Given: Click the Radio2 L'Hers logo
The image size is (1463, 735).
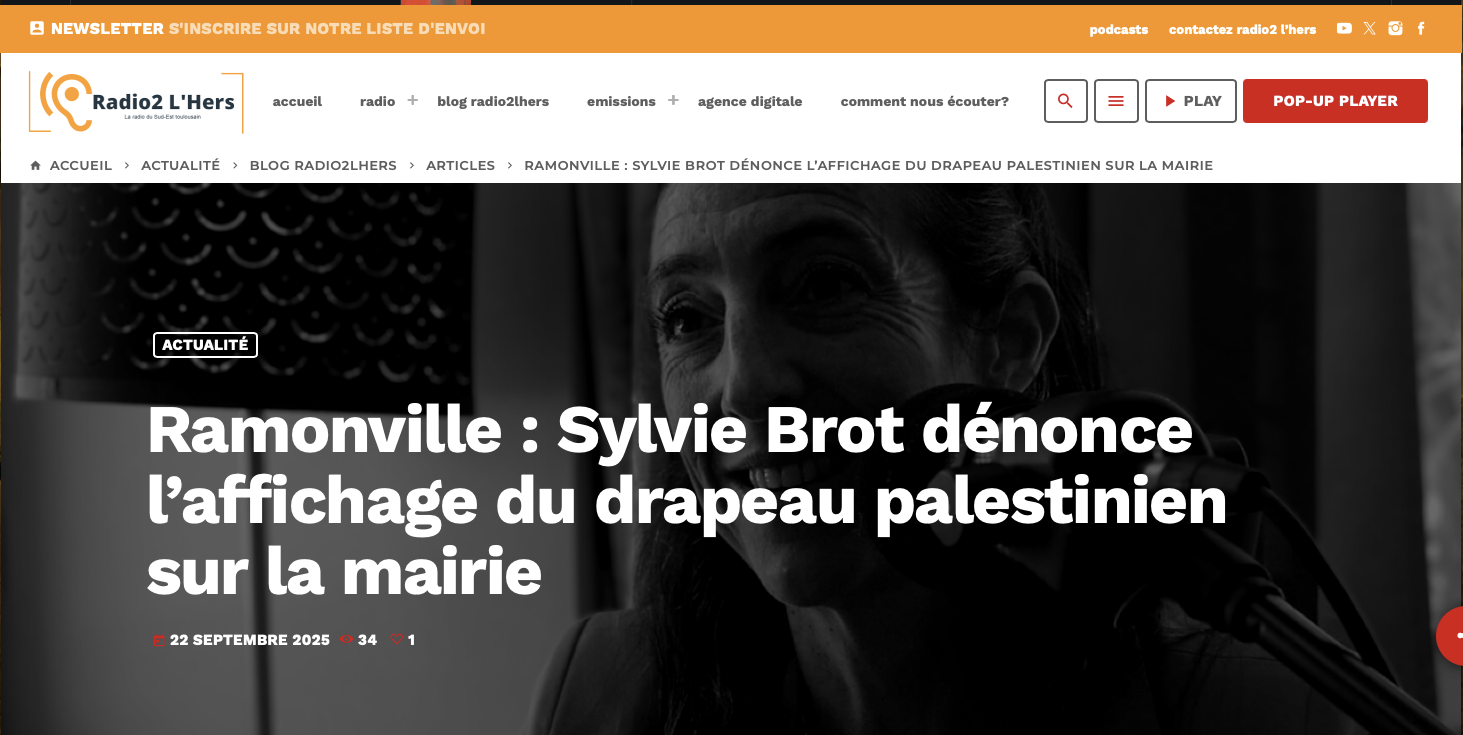Looking at the screenshot, I should [137, 102].
